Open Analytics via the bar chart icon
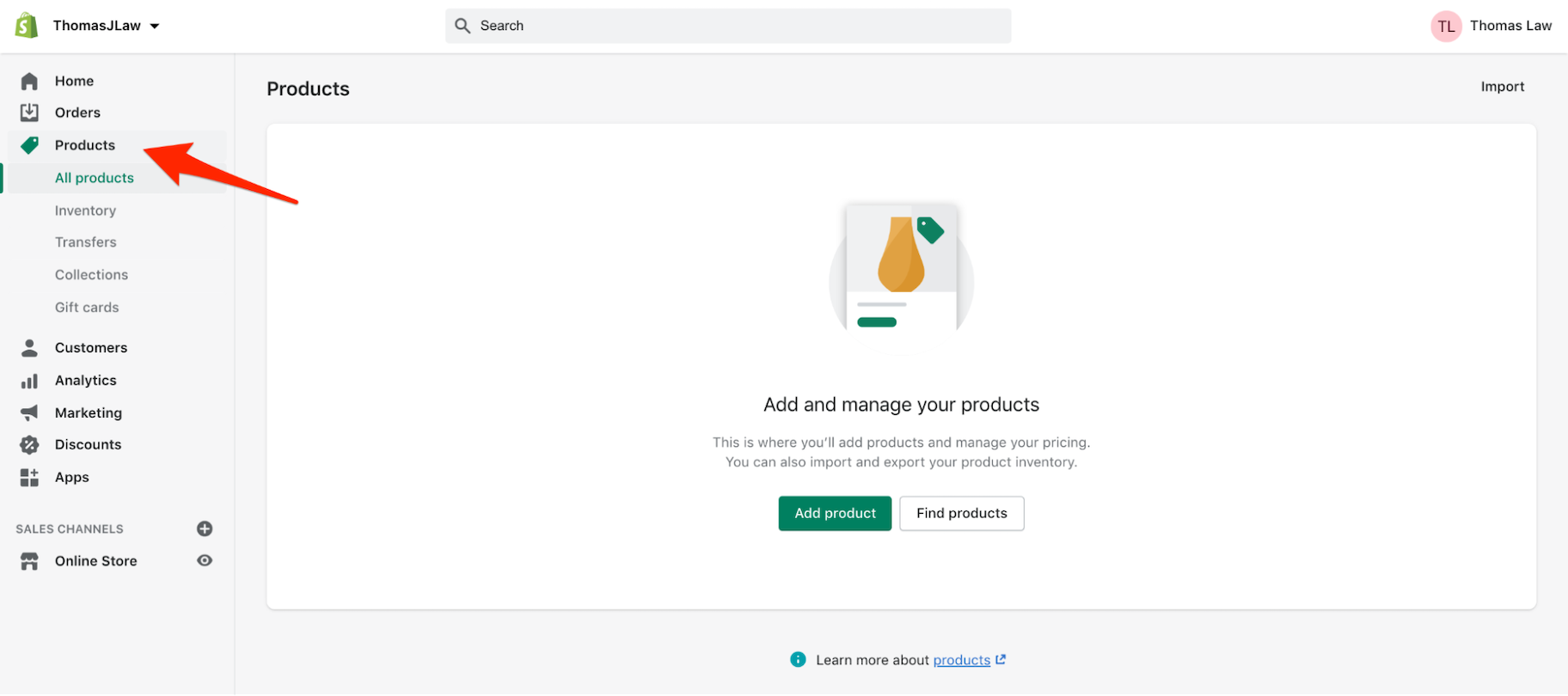Image resolution: width=1568 pixels, height=696 pixels. [x=29, y=380]
